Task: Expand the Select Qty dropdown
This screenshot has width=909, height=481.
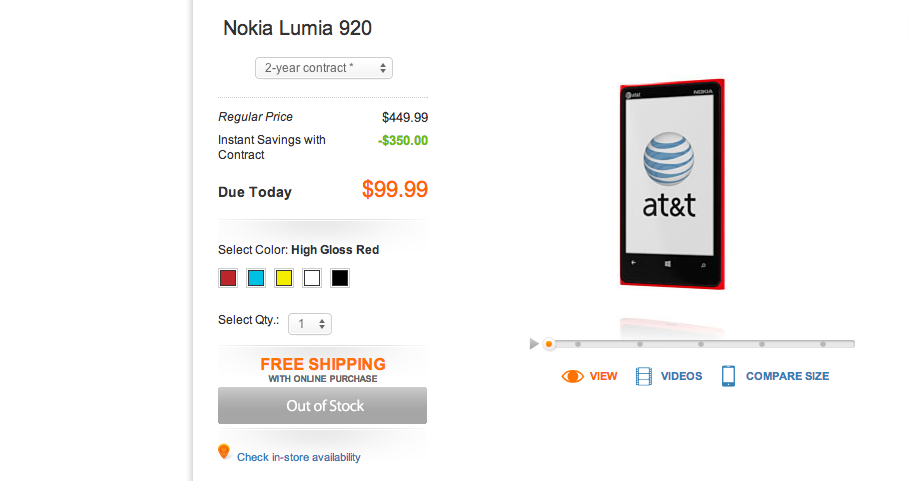Action: 310,324
